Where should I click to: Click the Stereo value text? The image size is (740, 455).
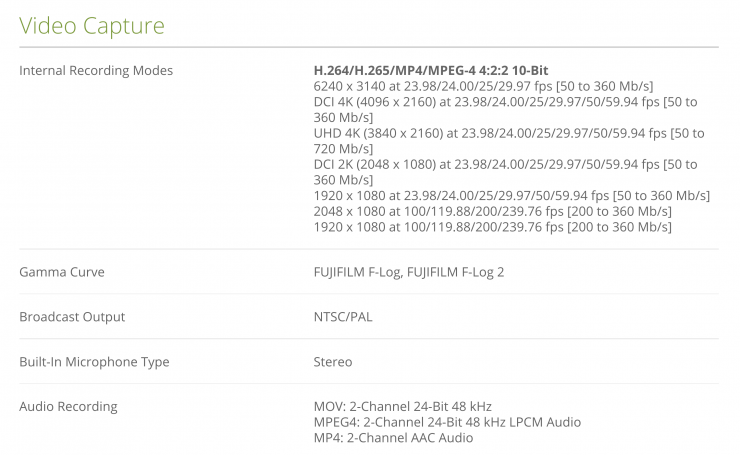[332, 362]
